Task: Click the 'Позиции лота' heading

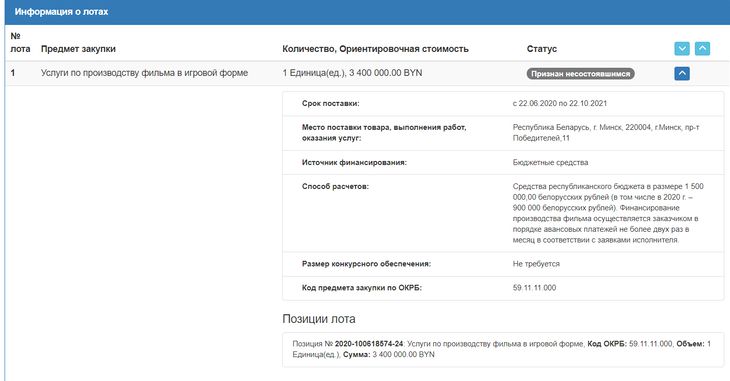Action: (x=319, y=319)
